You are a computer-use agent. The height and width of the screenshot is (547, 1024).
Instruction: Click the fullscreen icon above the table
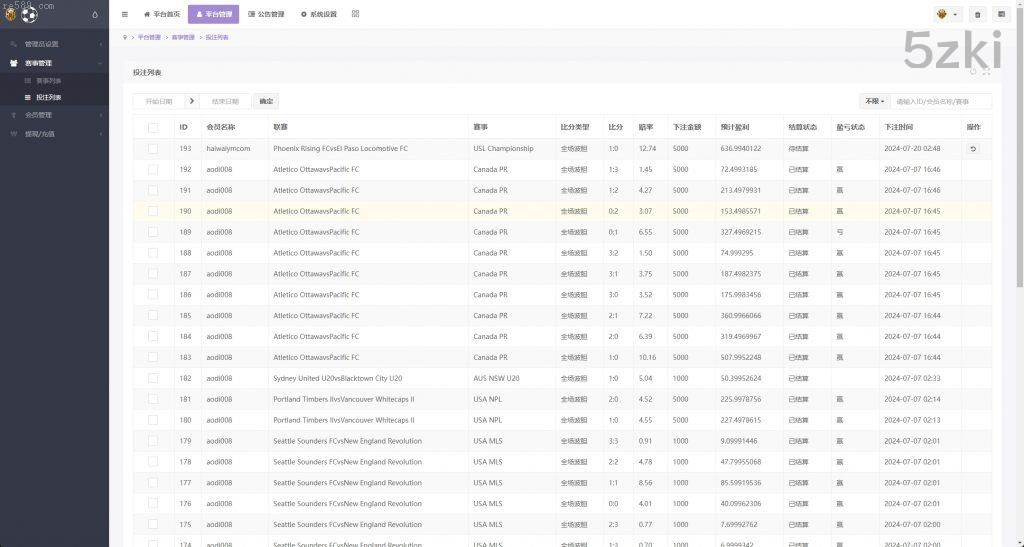point(986,72)
